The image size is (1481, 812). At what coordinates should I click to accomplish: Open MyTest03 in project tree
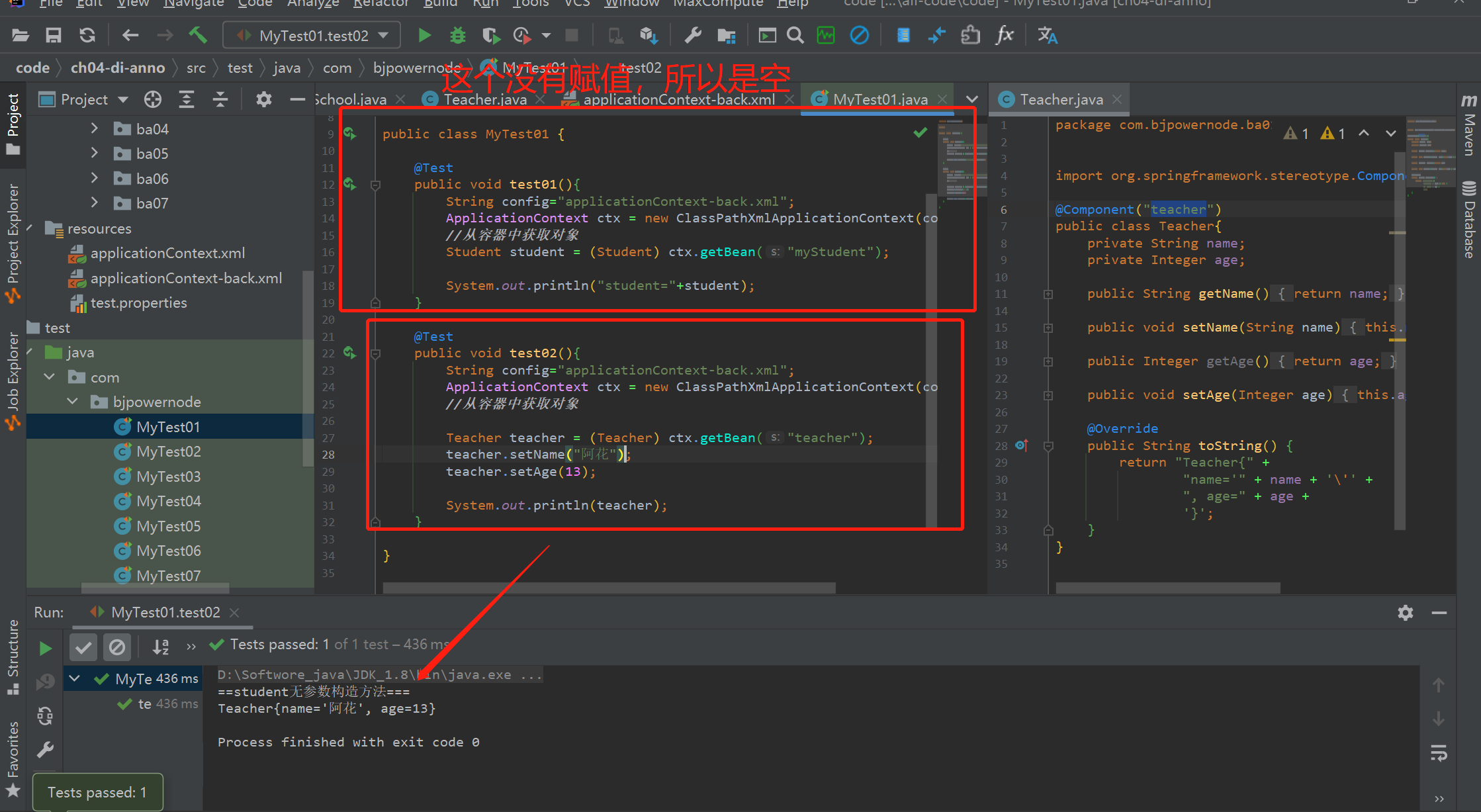pyautogui.click(x=168, y=476)
